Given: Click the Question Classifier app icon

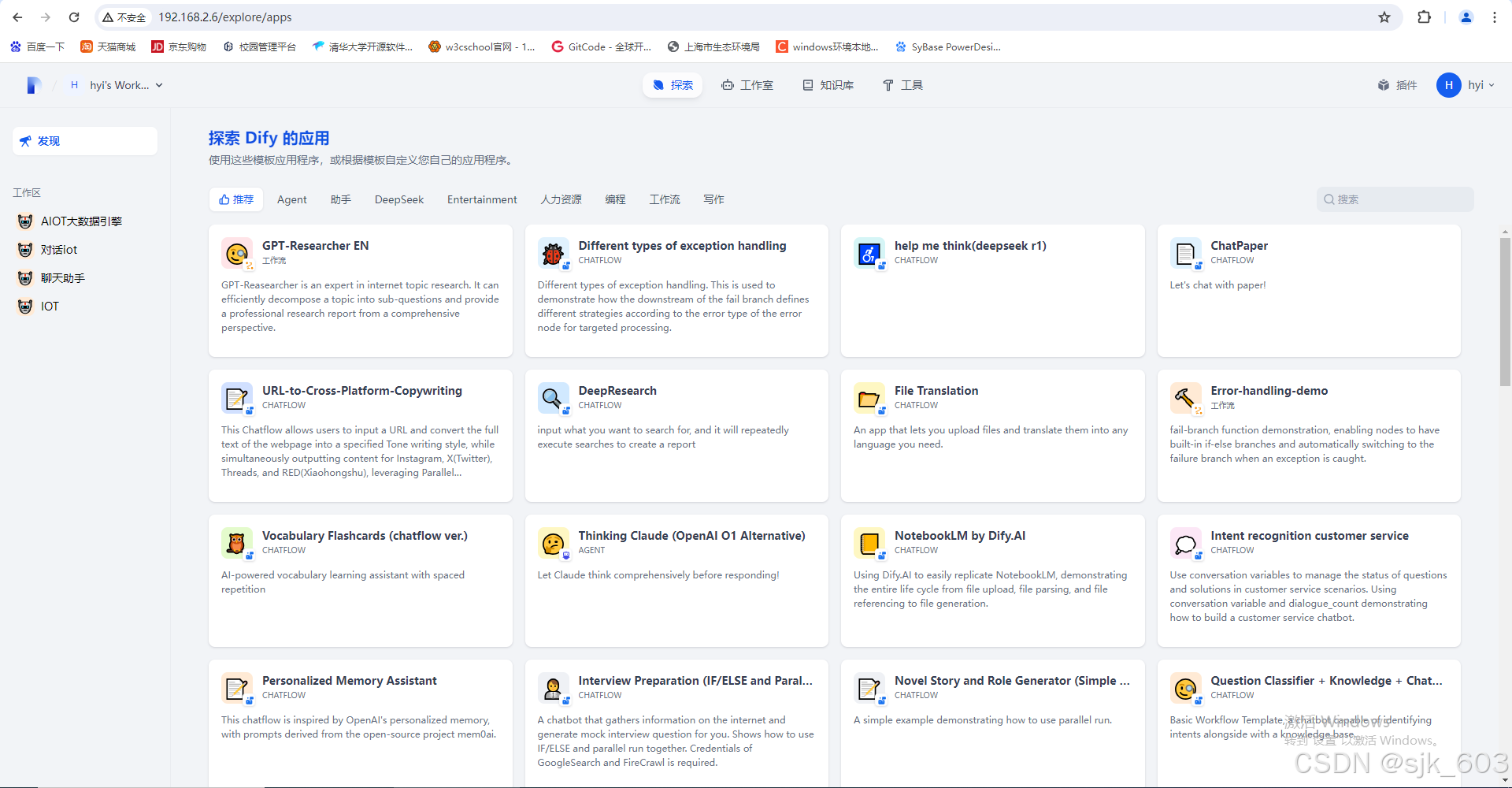Looking at the screenshot, I should coord(1185,688).
